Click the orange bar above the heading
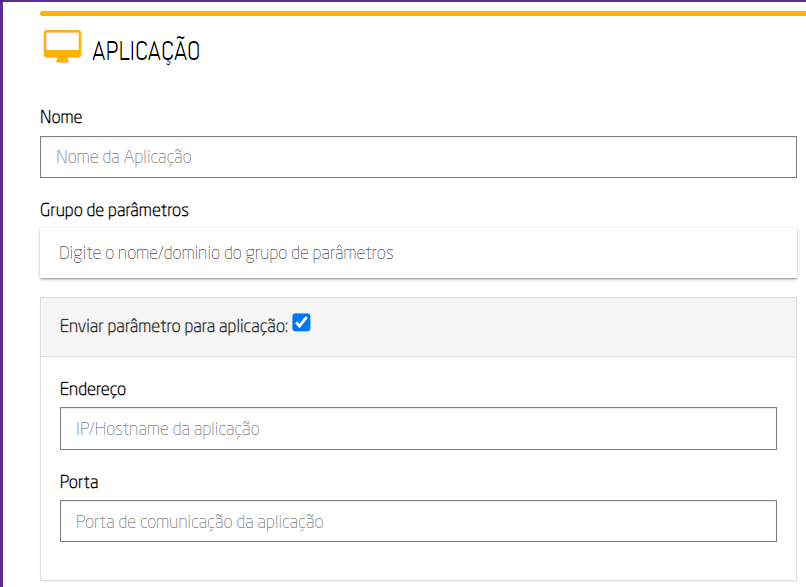806x587 pixels. tap(420, 13)
